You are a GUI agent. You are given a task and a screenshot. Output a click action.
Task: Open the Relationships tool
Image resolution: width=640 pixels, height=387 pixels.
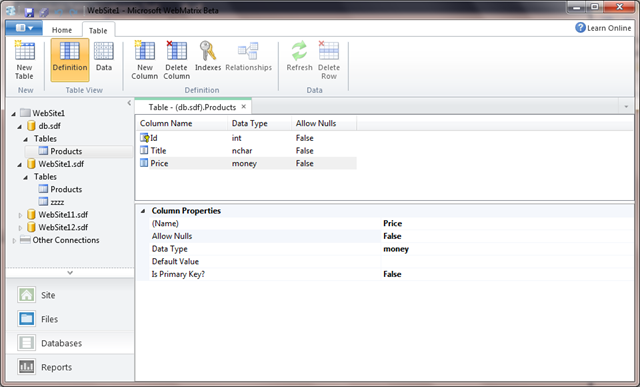tap(249, 56)
